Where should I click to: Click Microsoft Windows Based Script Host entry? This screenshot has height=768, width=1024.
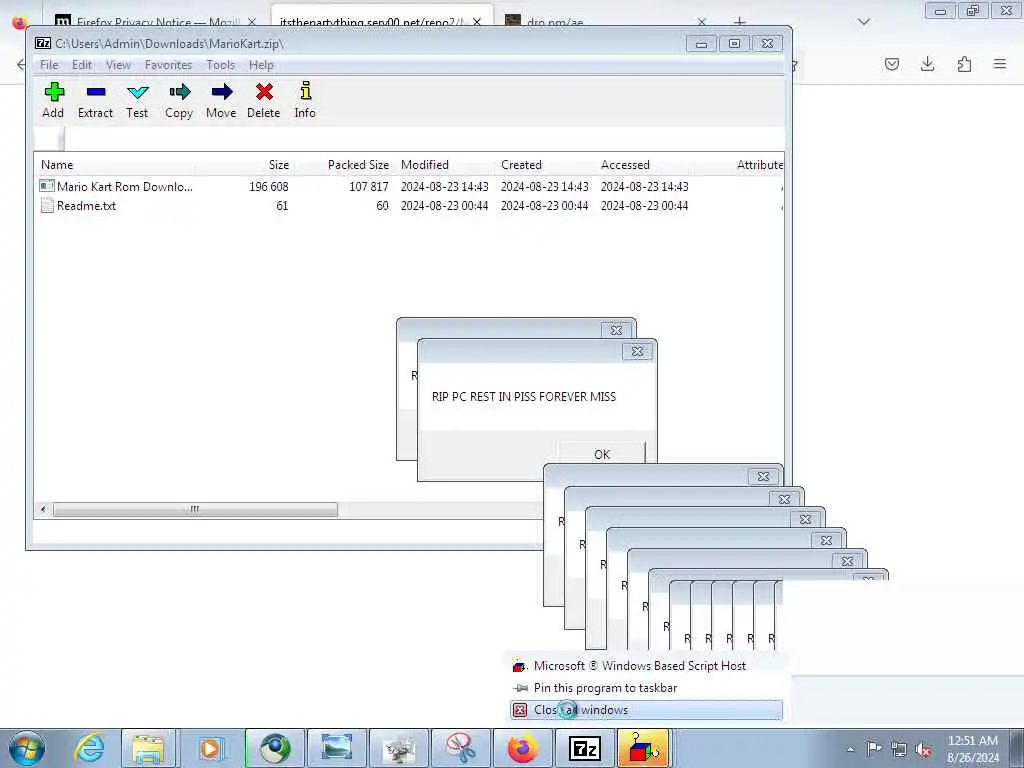(x=646, y=665)
